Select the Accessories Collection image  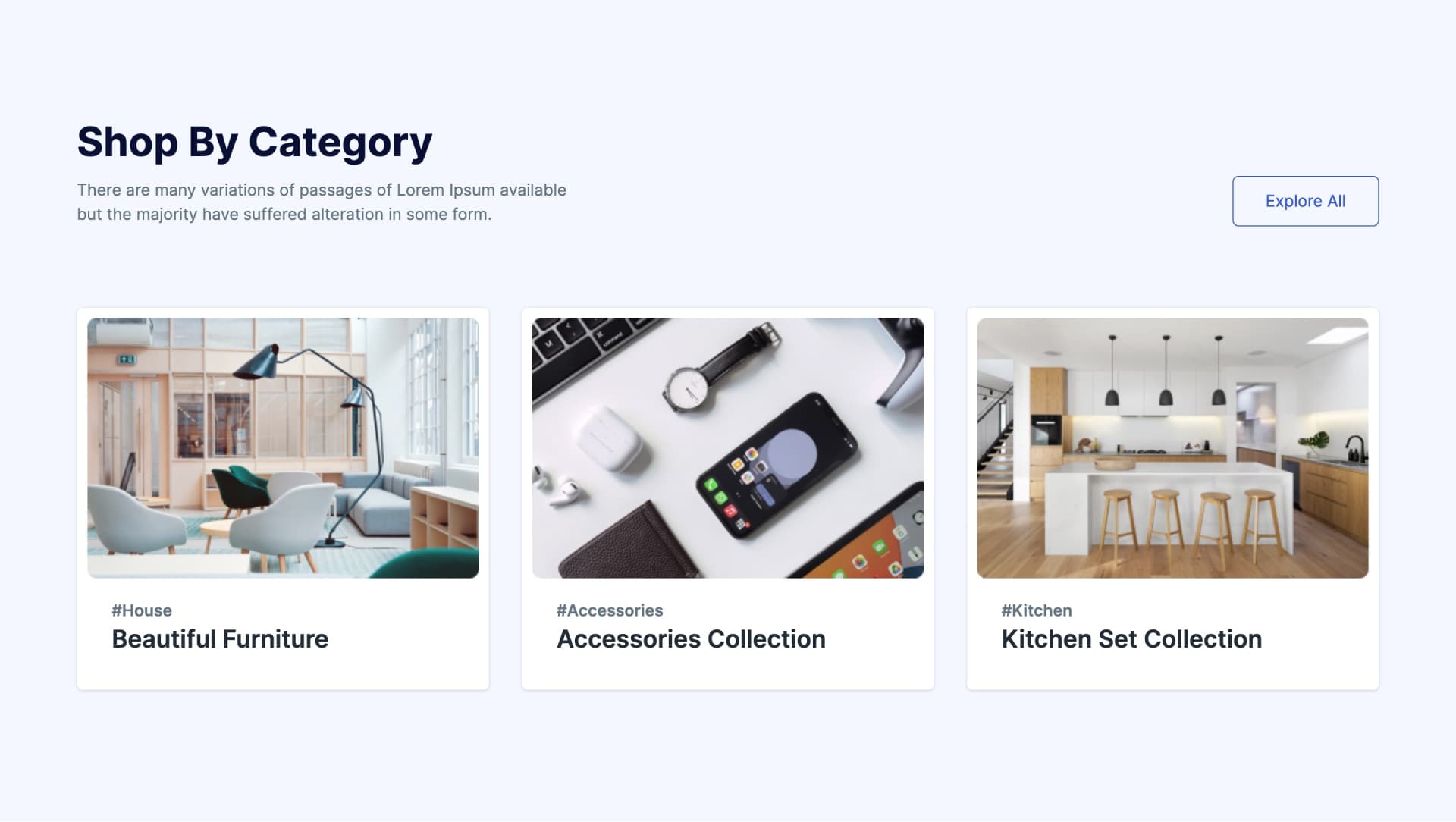coord(728,447)
